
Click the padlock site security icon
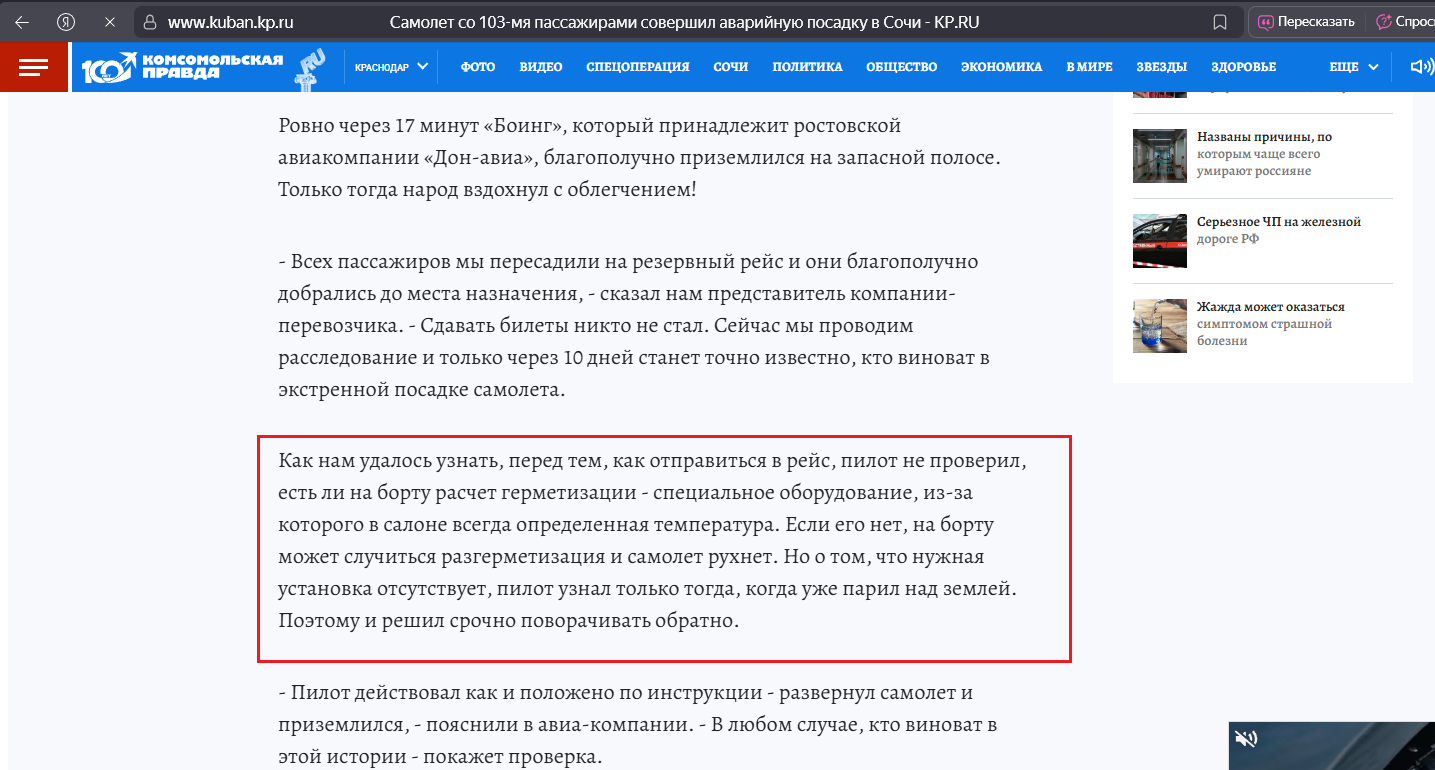tap(149, 22)
